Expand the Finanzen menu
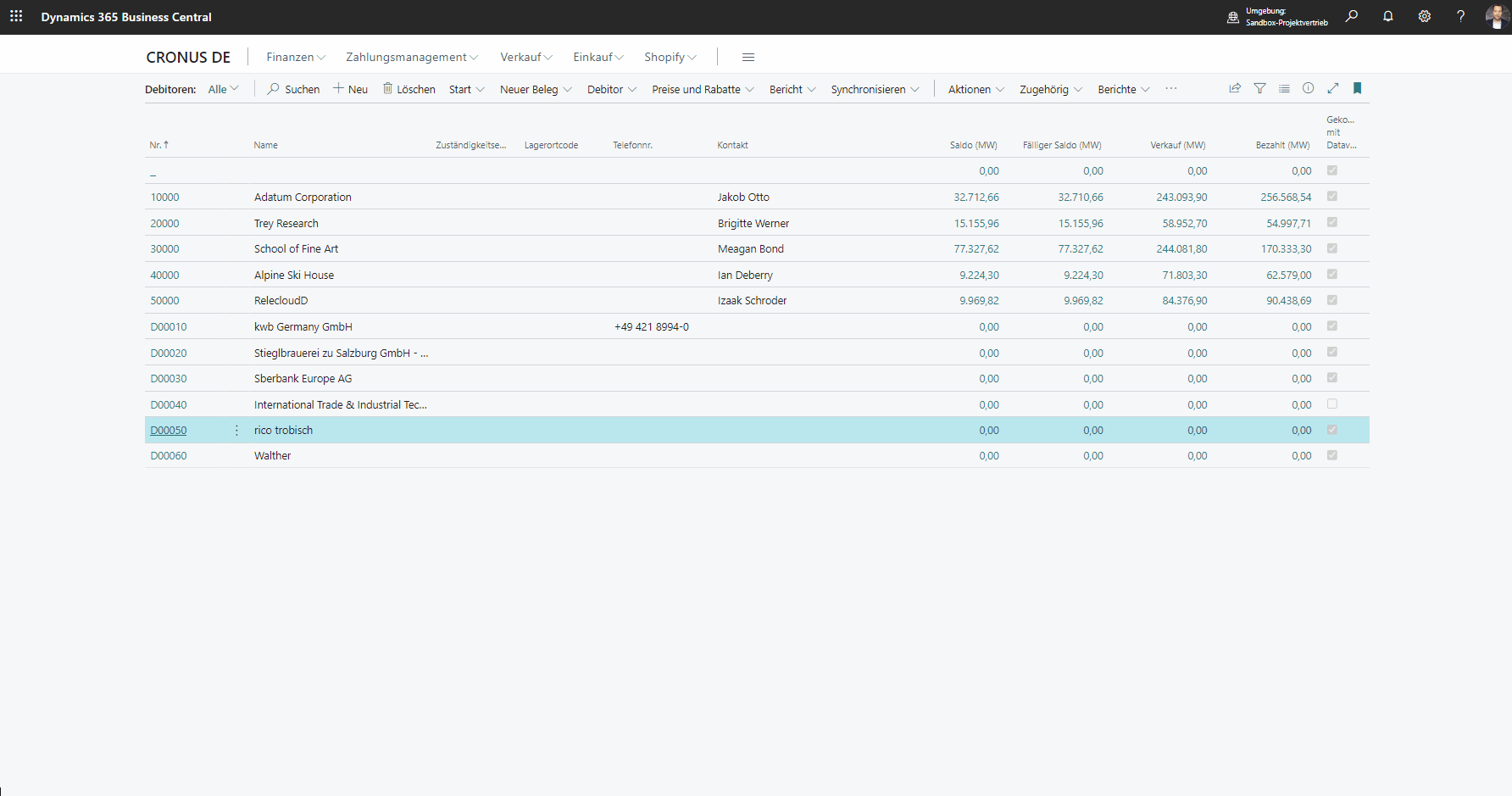Image resolution: width=1512 pixels, height=796 pixels. pyautogui.click(x=296, y=57)
